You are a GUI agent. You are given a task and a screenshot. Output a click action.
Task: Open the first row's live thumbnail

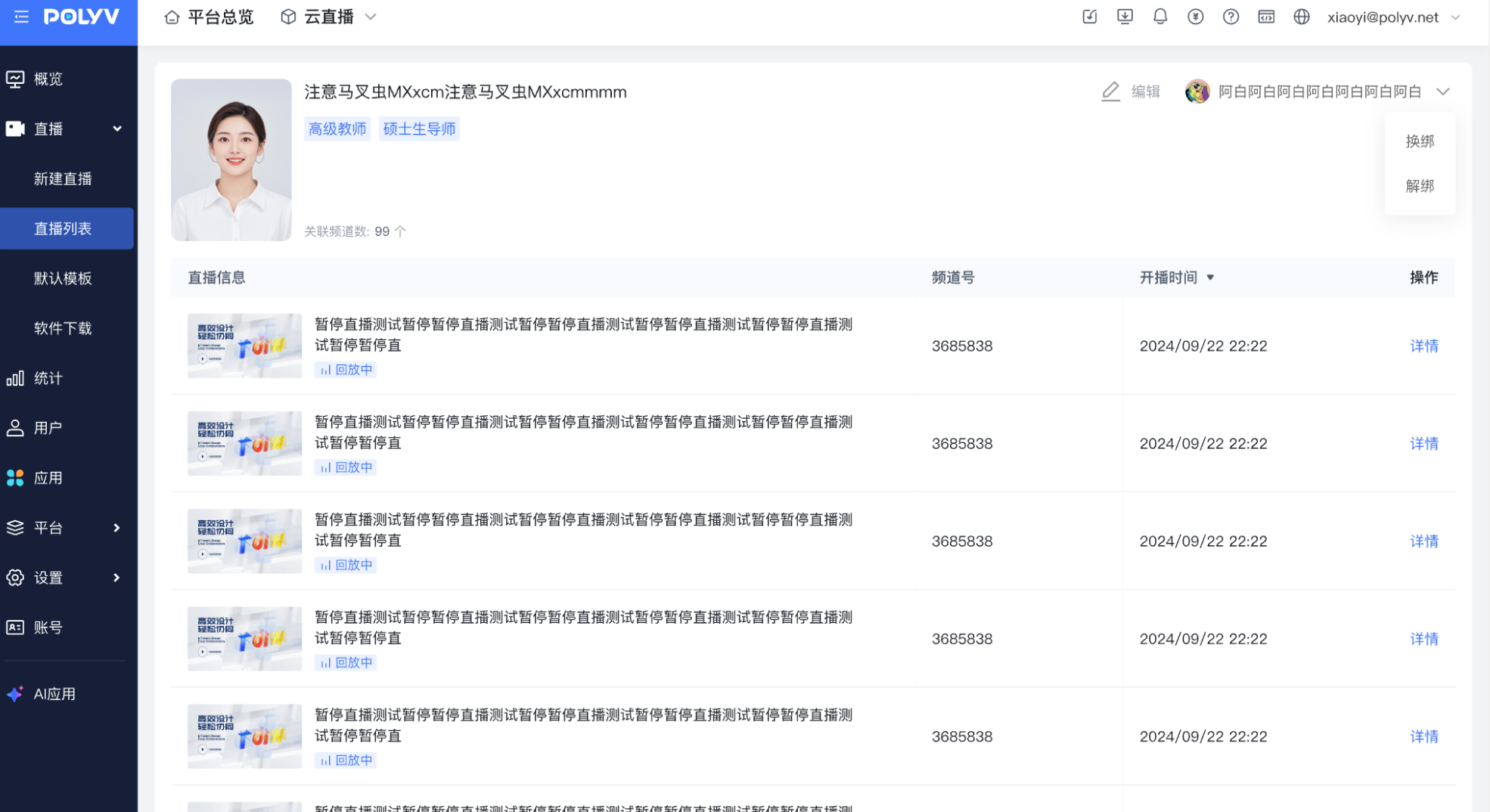244,346
